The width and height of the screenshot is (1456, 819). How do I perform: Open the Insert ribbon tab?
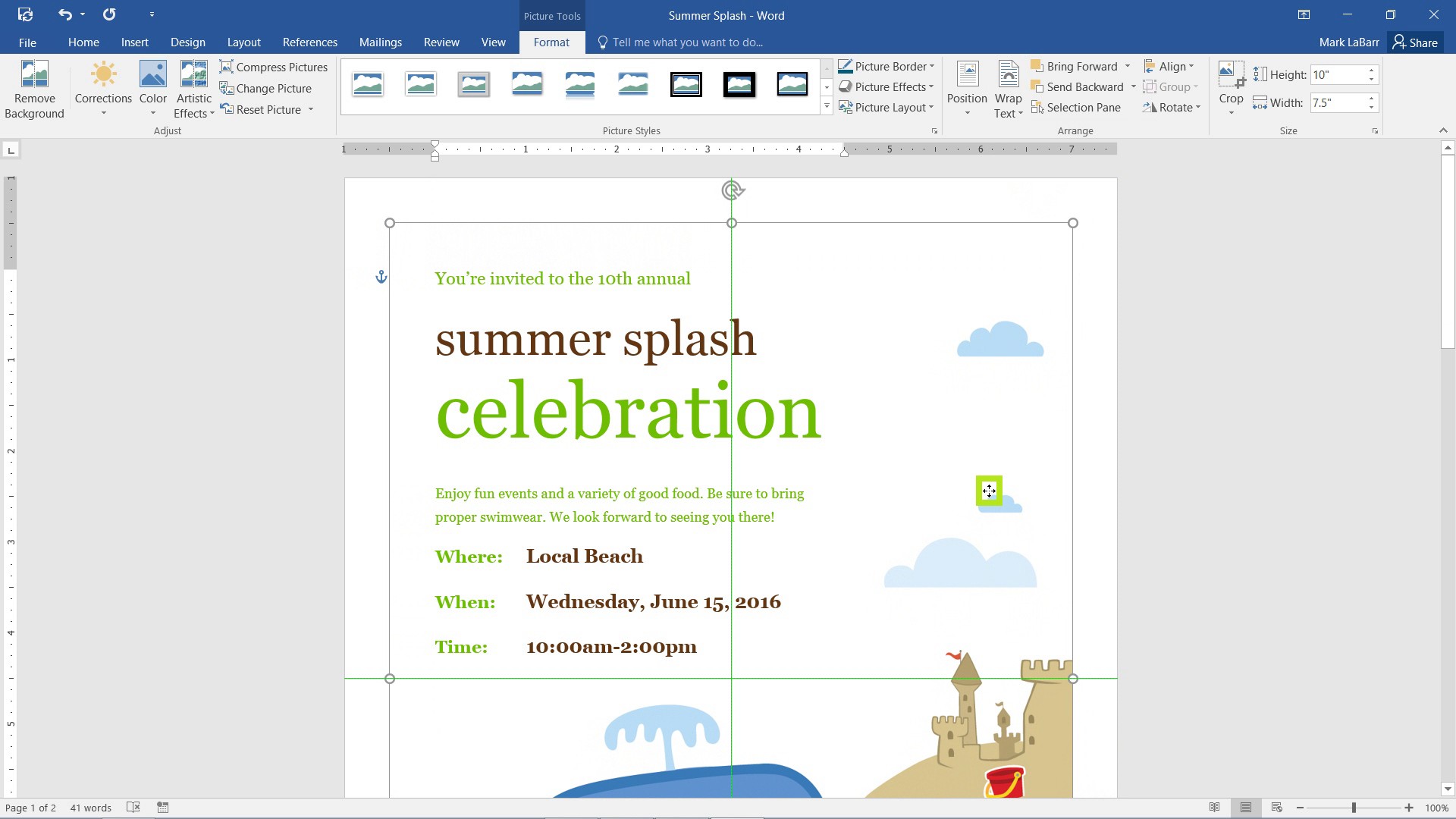(135, 42)
